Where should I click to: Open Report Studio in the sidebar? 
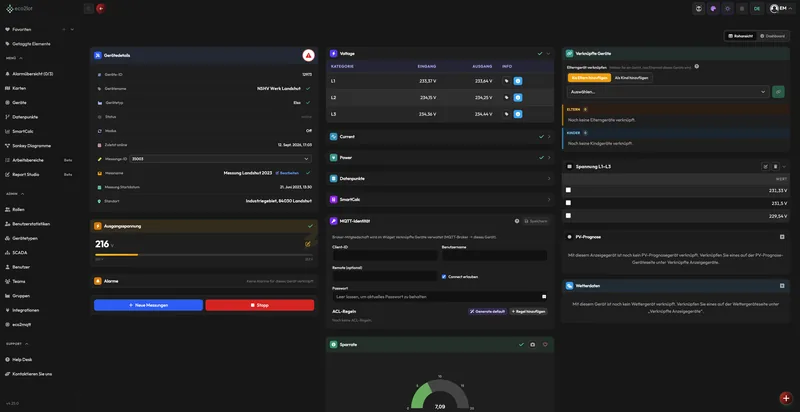tap(26, 174)
